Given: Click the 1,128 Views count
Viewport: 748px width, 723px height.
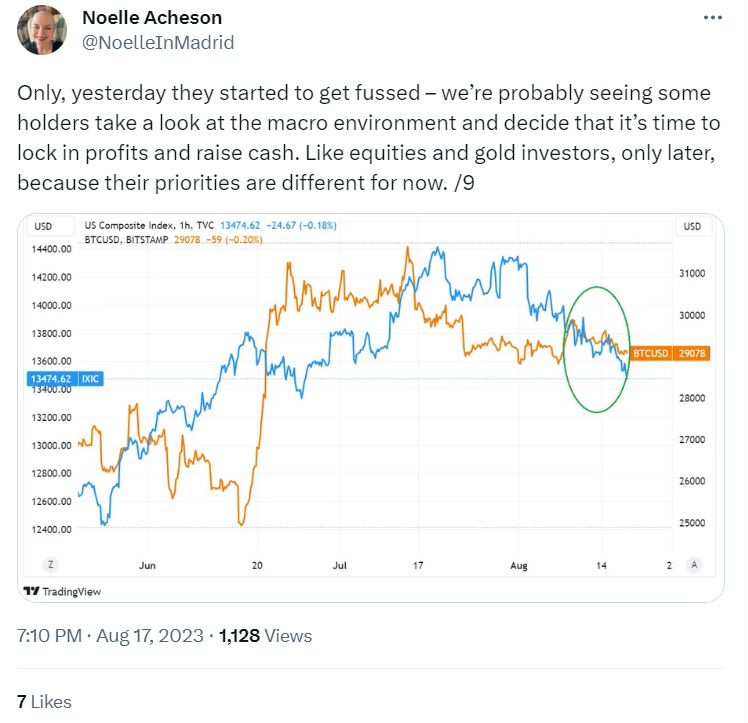Looking at the screenshot, I should point(265,636).
